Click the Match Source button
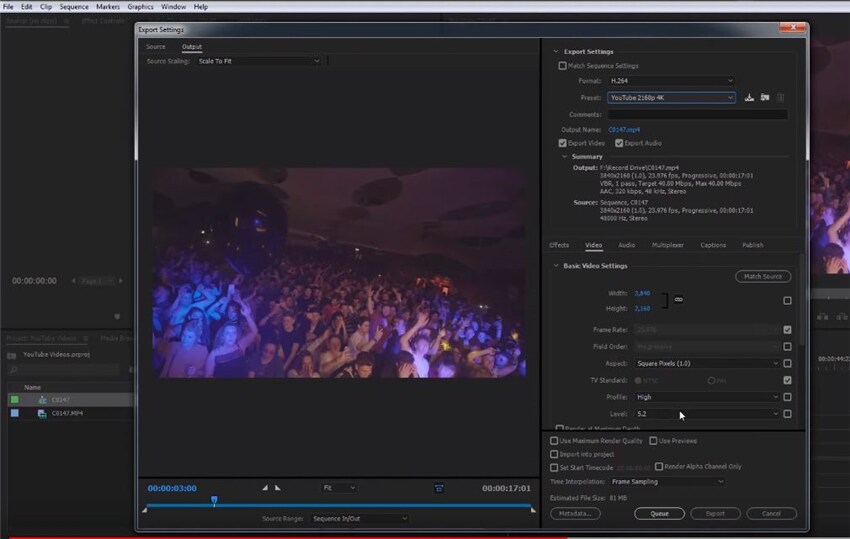The width and height of the screenshot is (850, 539). pyautogui.click(x=763, y=277)
